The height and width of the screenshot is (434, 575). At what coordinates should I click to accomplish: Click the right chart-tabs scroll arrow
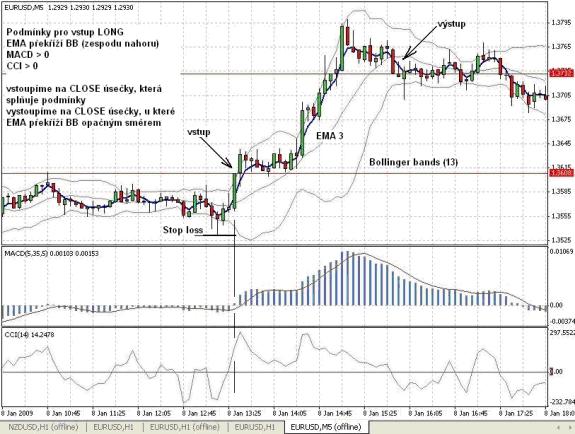pos(570,427)
